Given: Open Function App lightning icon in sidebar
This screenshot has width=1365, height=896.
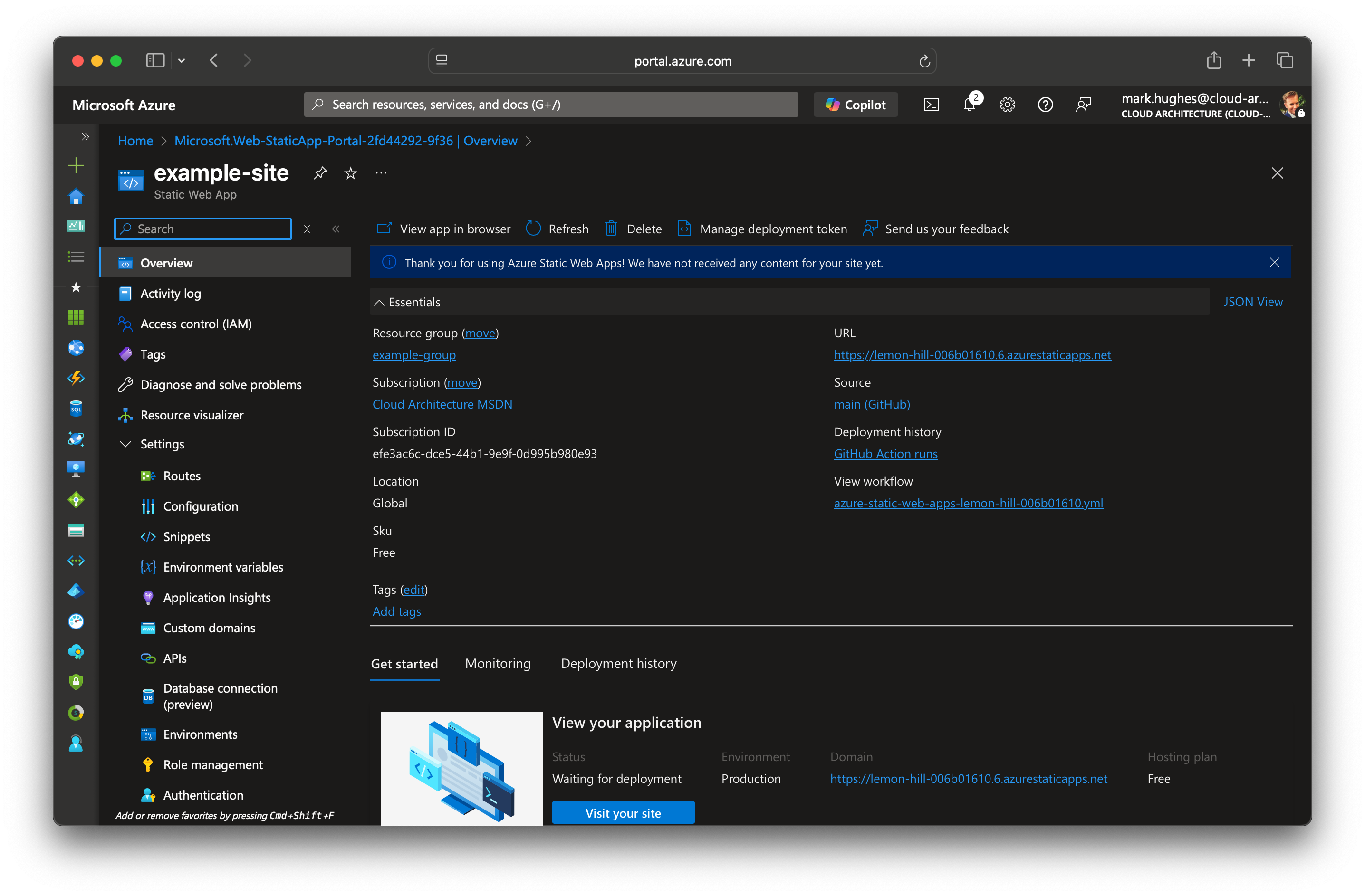Looking at the screenshot, I should pyautogui.click(x=76, y=378).
